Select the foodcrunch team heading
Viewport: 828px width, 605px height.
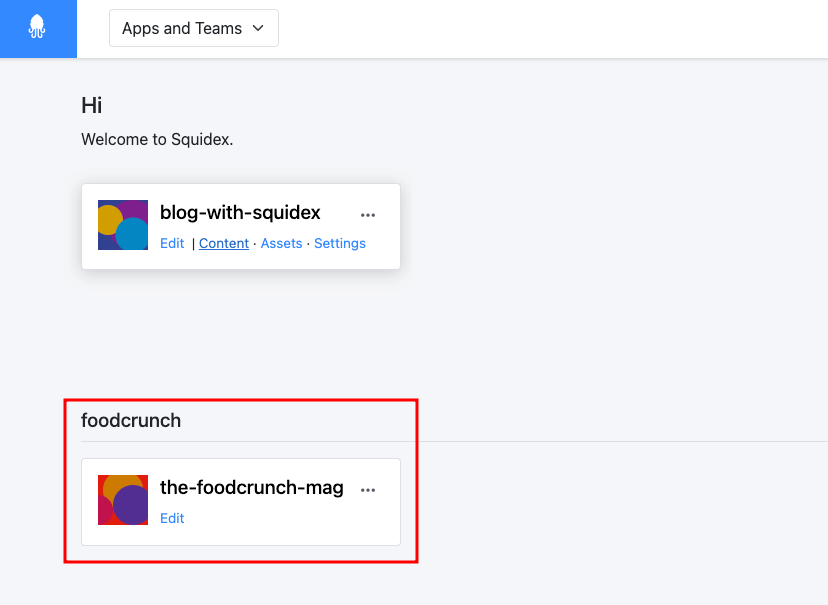point(131,421)
